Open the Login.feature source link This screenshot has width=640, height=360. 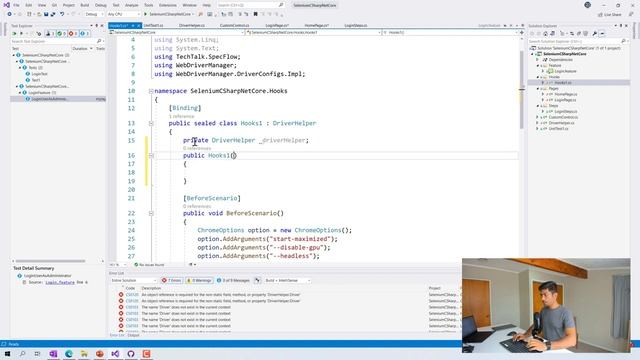(x=60, y=282)
